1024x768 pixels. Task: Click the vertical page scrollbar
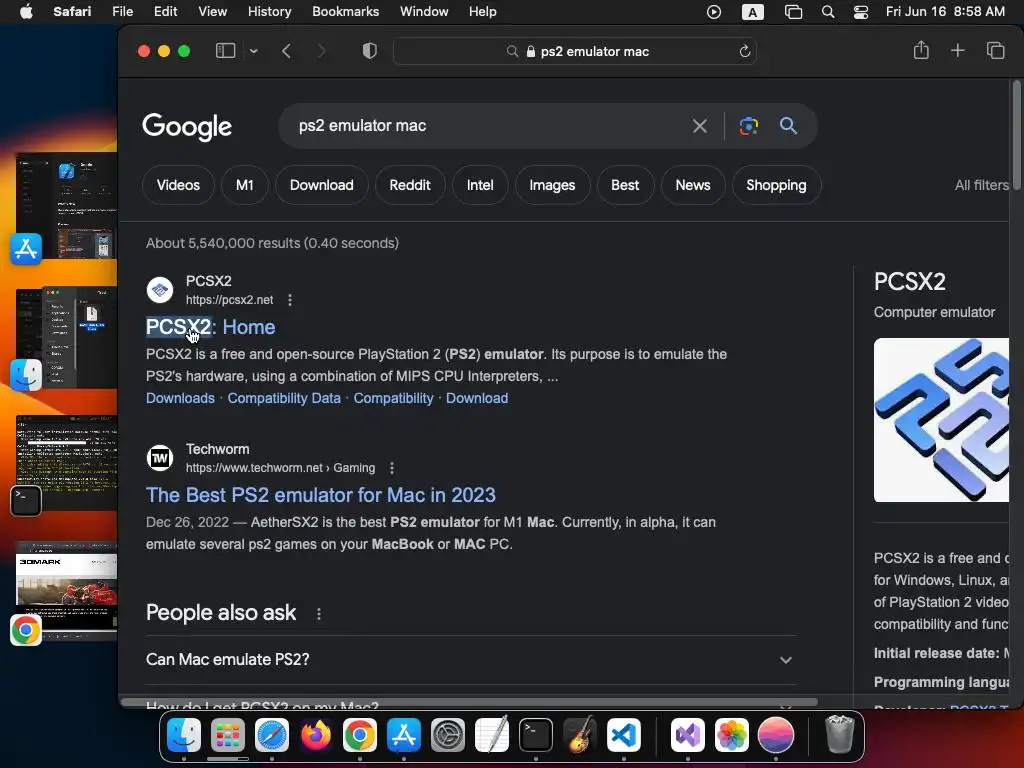coord(1016,134)
